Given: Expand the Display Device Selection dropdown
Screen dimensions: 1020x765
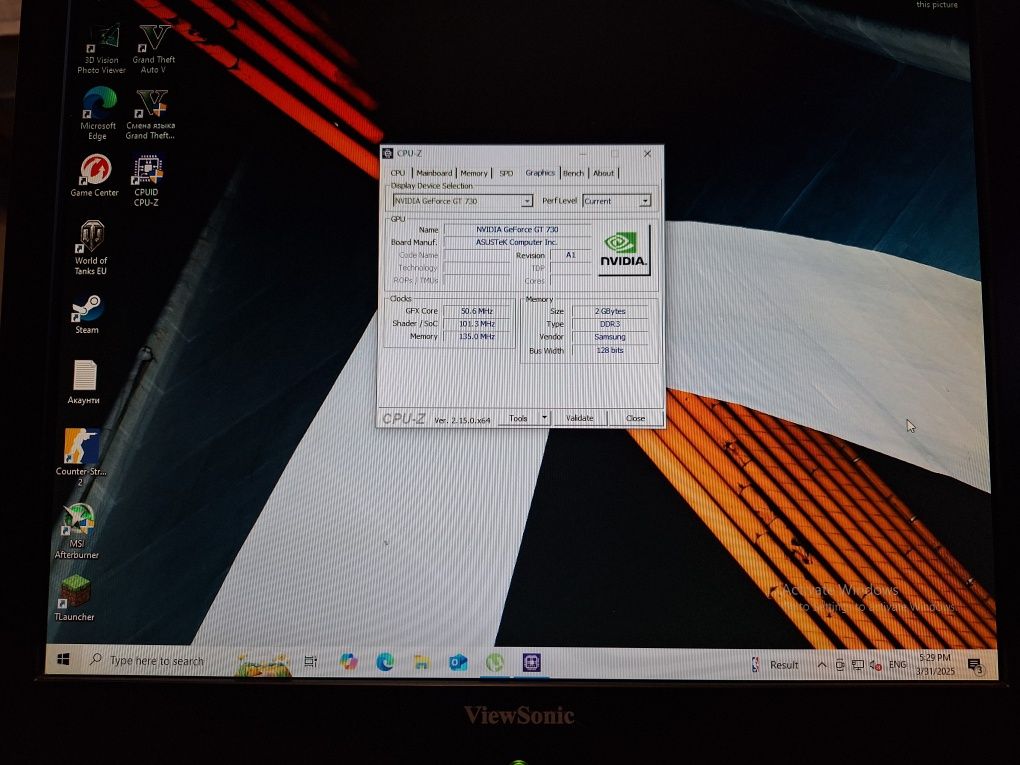Looking at the screenshot, I should click(x=526, y=201).
